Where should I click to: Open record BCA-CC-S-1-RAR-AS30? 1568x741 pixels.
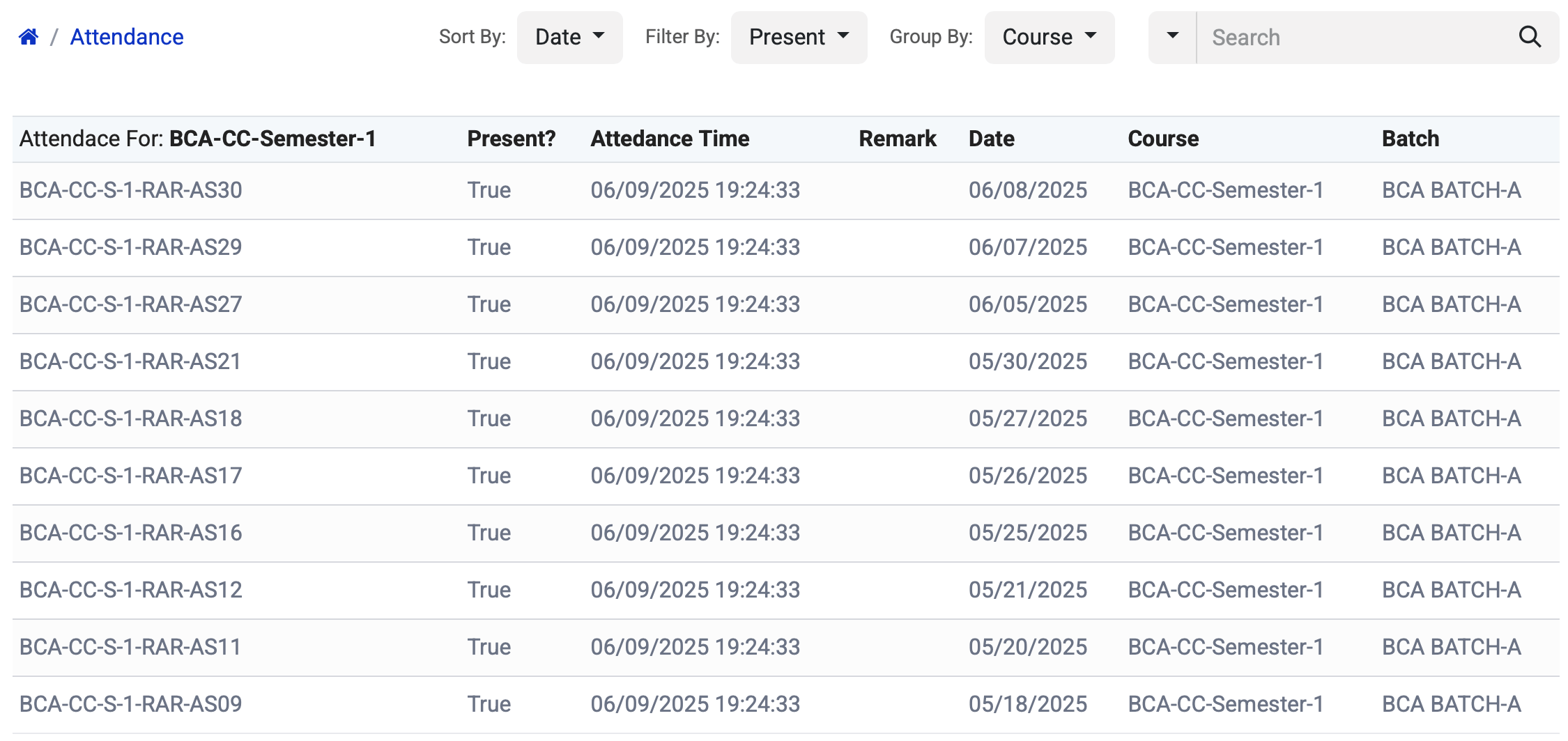tap(130, 189)
